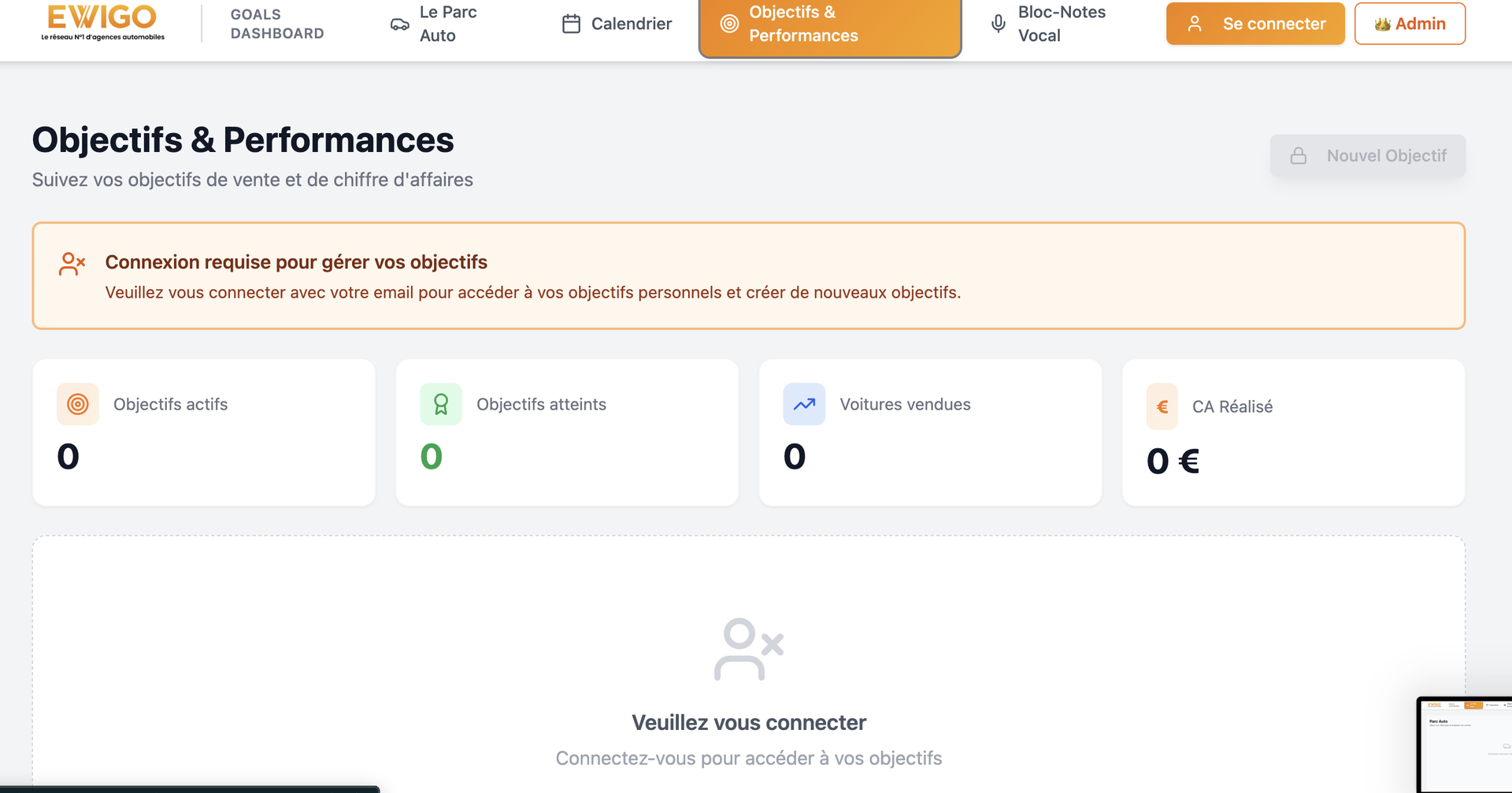
Task: Click the 0 value under Objectifs actifs
Action: click(69, 457)
